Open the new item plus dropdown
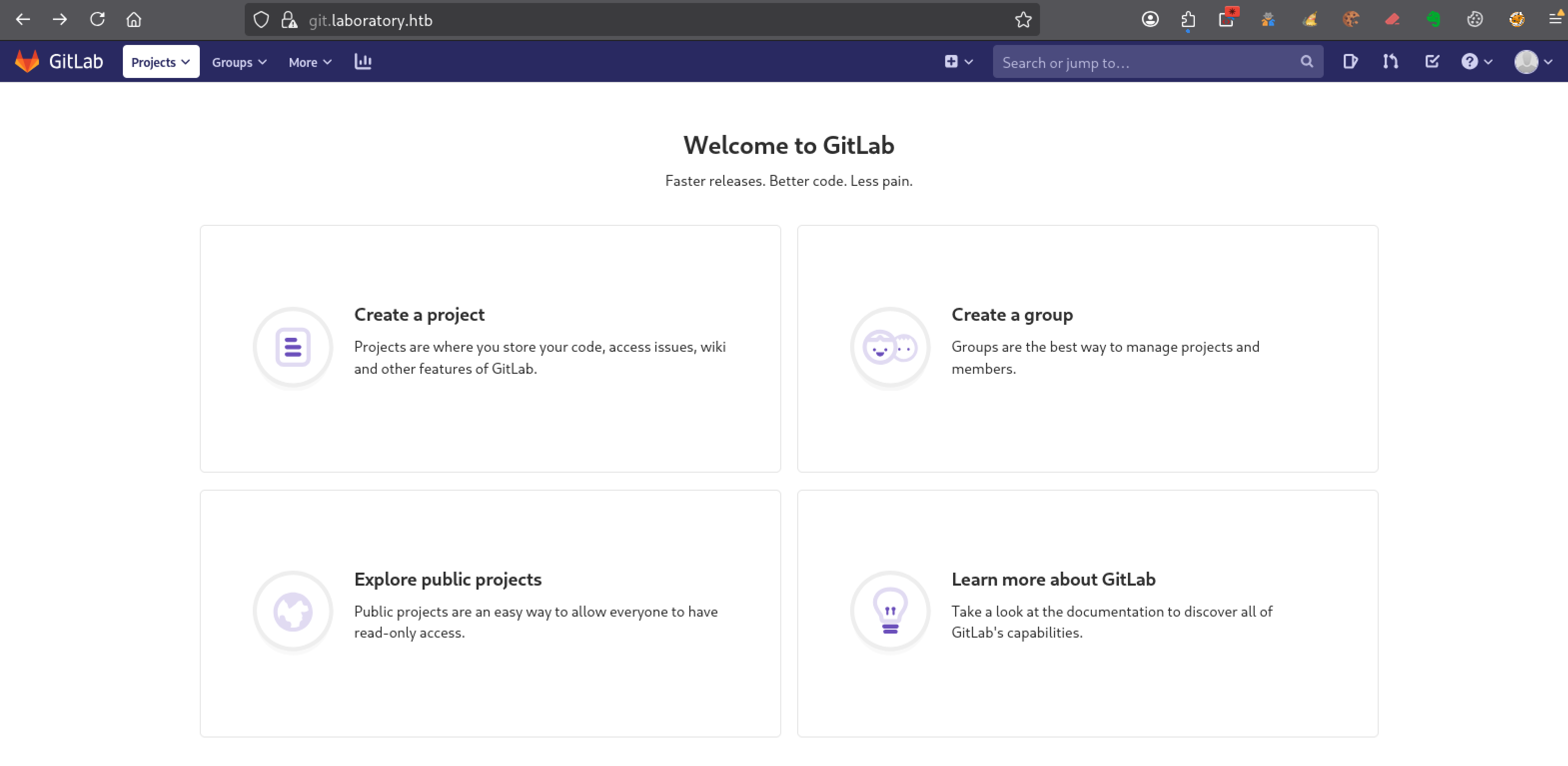The height and width of the screenshot is (766, 1568). [959, 61]
